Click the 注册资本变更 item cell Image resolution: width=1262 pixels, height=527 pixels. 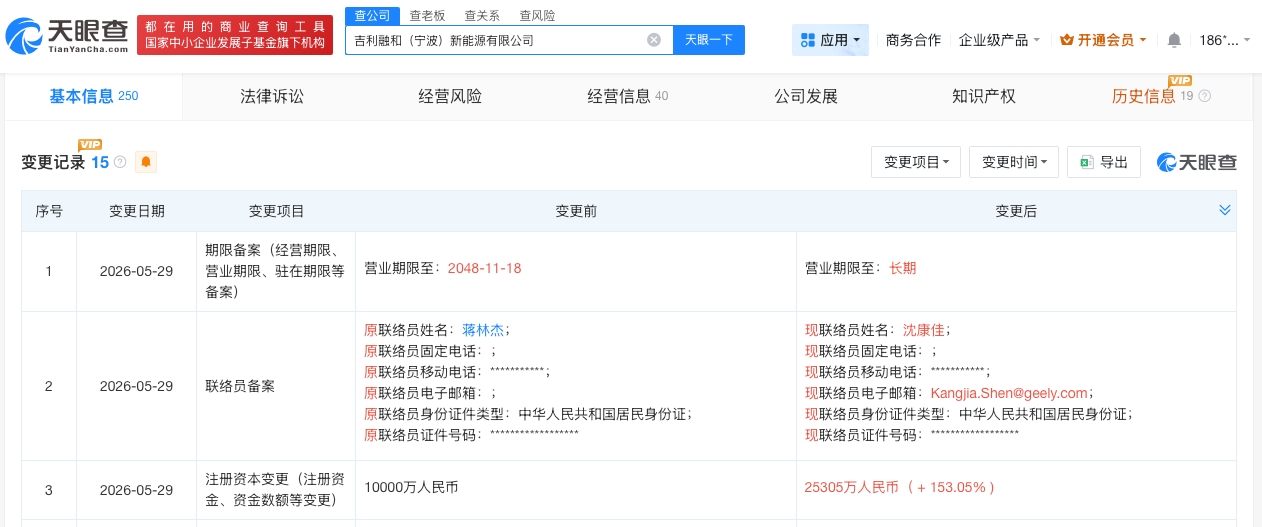(276, 490)
